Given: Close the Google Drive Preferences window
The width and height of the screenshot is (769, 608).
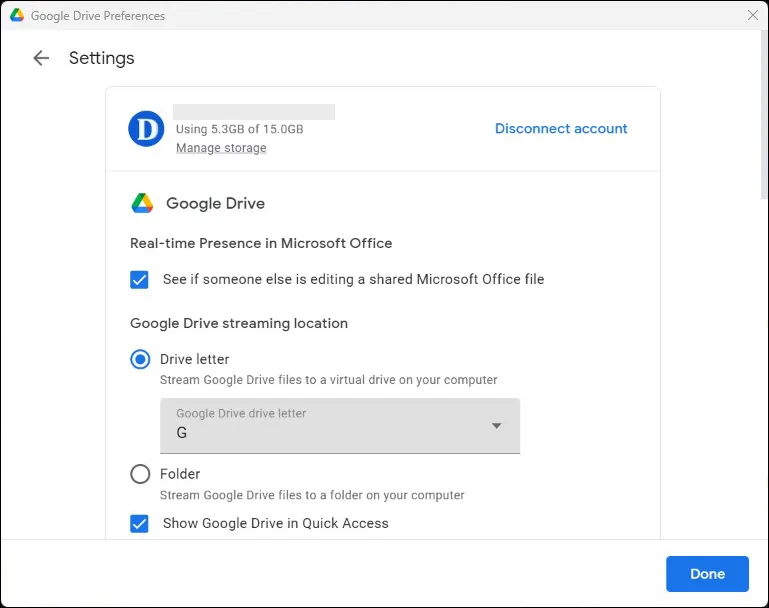Looking at the screenshot, I should tap(752, 16).
